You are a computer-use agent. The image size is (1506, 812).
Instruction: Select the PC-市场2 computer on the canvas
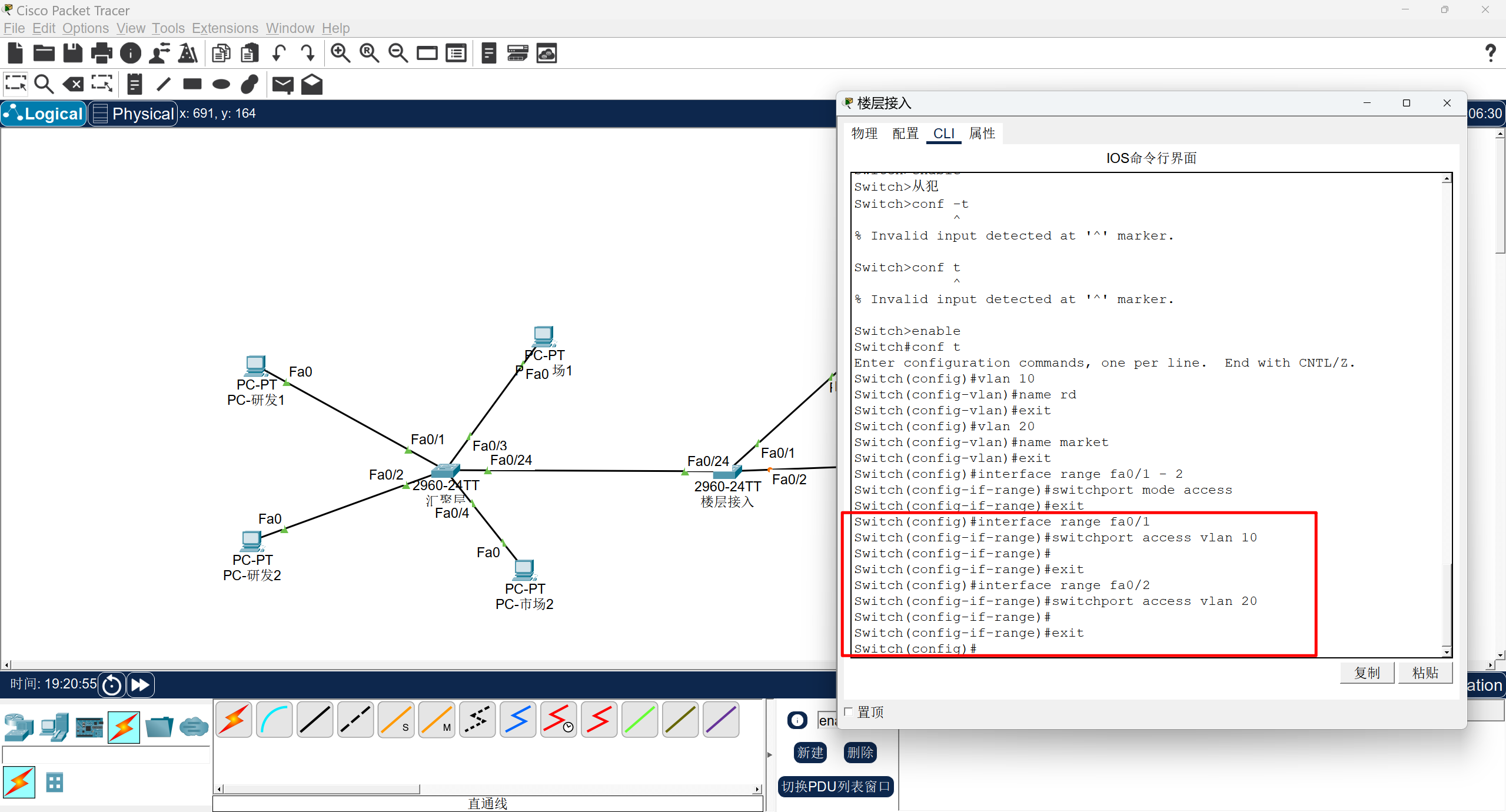524,570
